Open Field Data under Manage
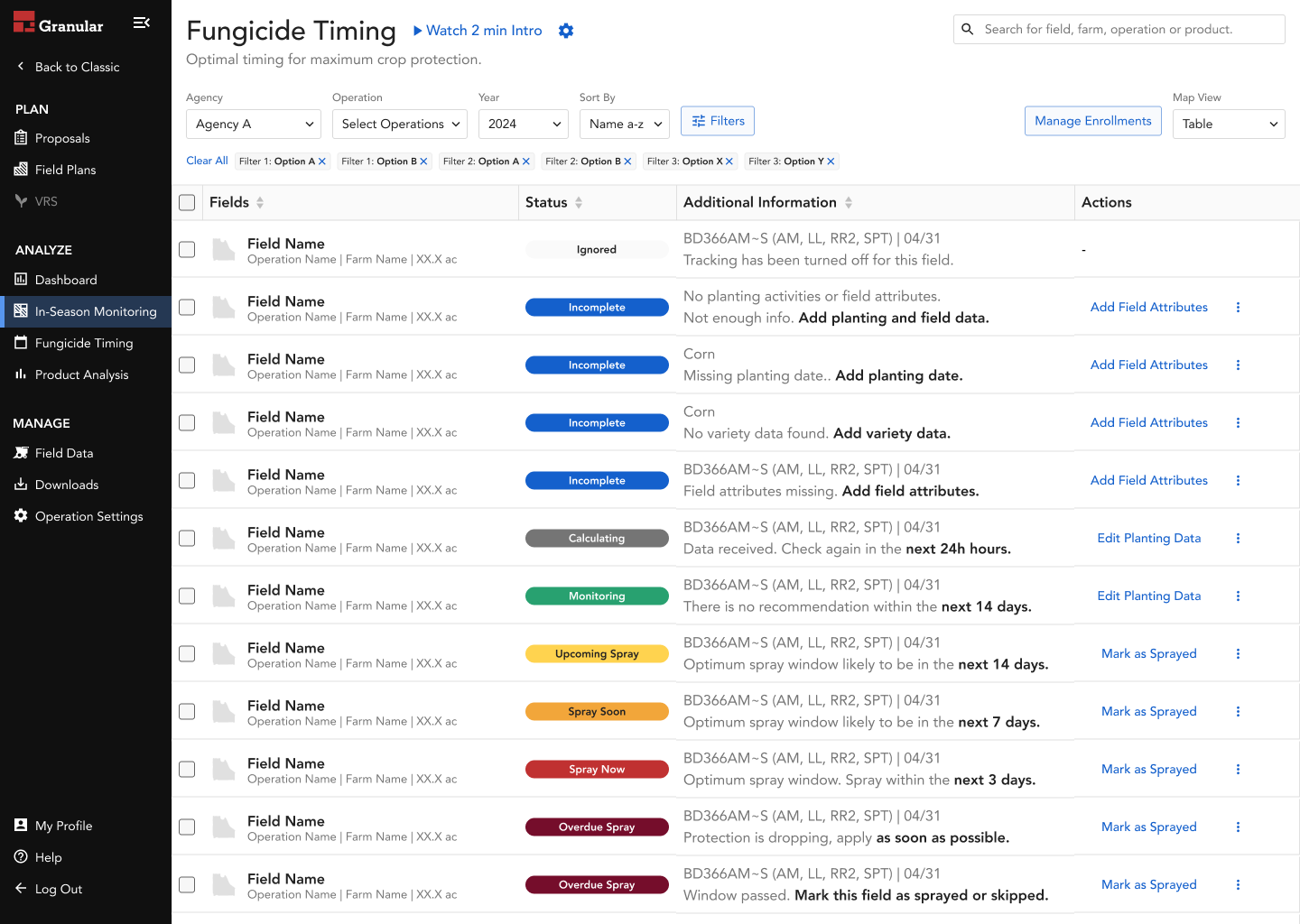The image size is (1300, 924). click(86, 453)
